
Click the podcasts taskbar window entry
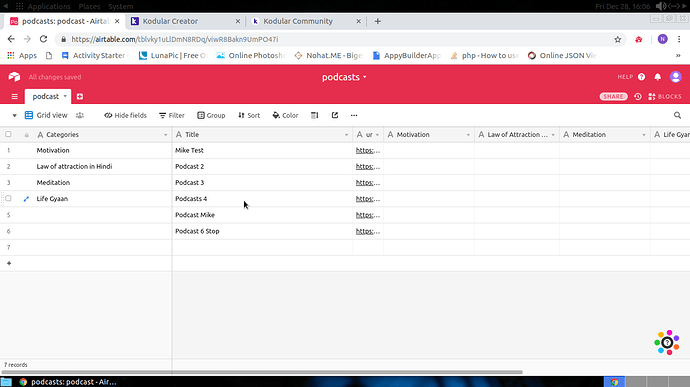[68, 382]
